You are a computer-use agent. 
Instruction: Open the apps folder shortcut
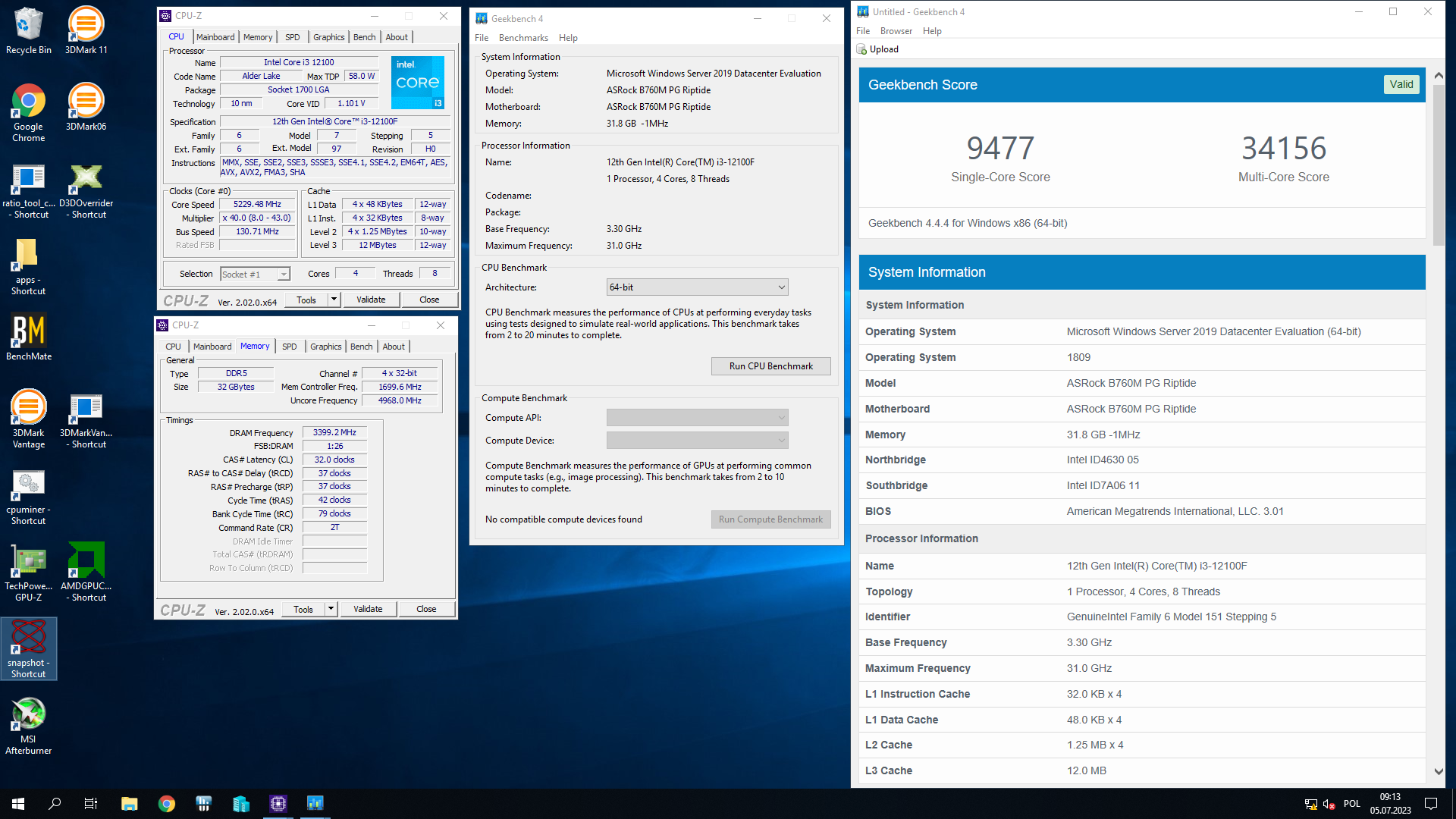coord(28,267)
